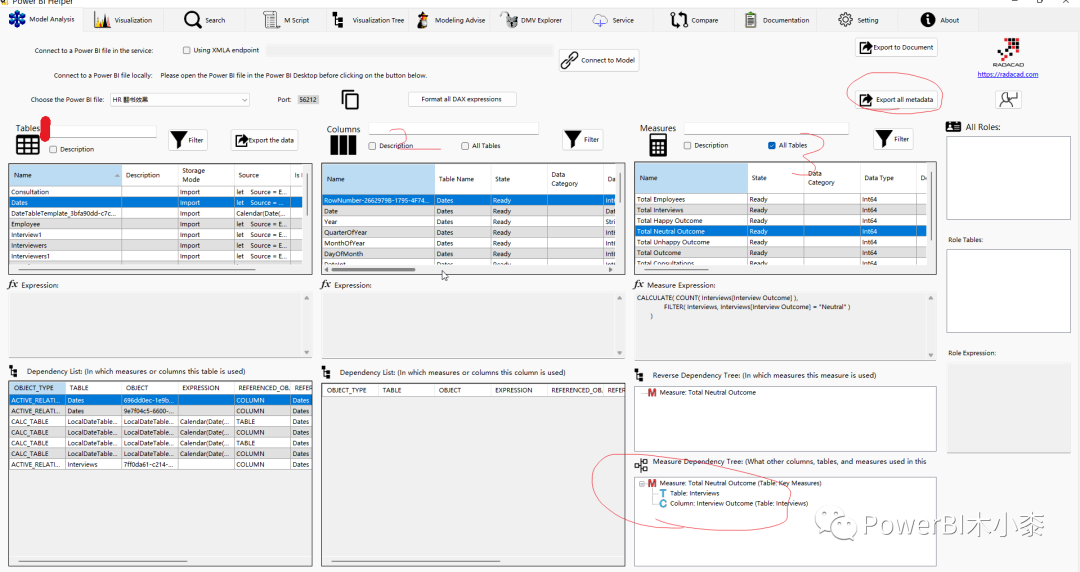Open the Setting tab
Screen dimensions: 1080x572
pyautogui.click(x=858, y=20)
